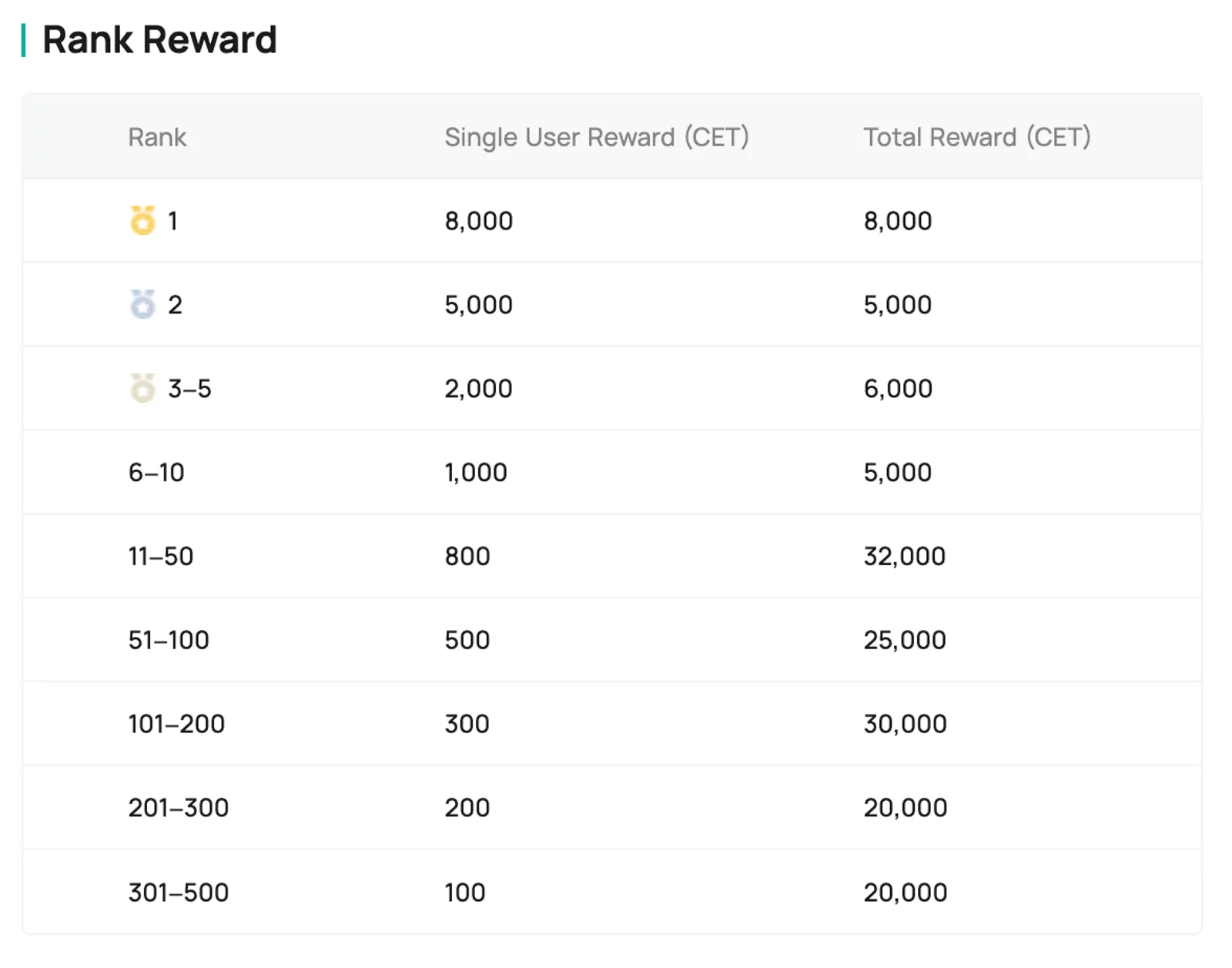This screenshot has height=968, width=1232.
Task: Click the 800 single user reward value
Action: click(x=467, y=556)
